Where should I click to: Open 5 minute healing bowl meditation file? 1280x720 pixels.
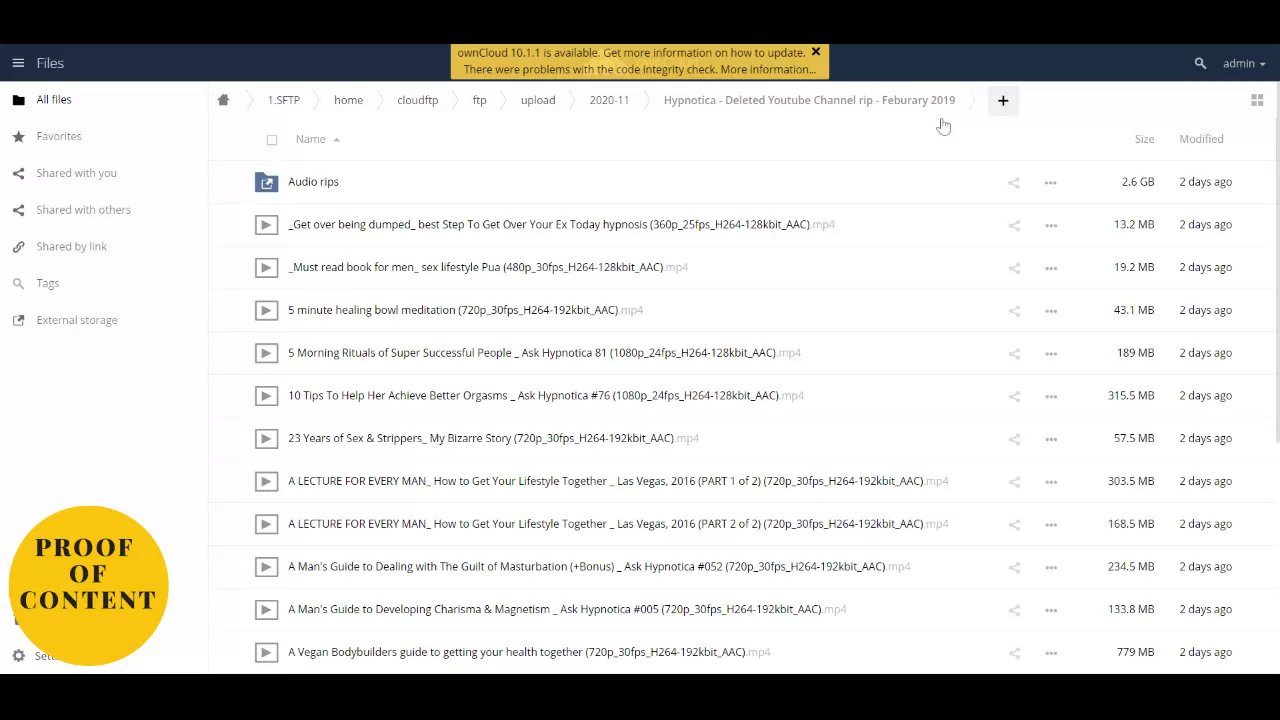[x=465, y=310]
